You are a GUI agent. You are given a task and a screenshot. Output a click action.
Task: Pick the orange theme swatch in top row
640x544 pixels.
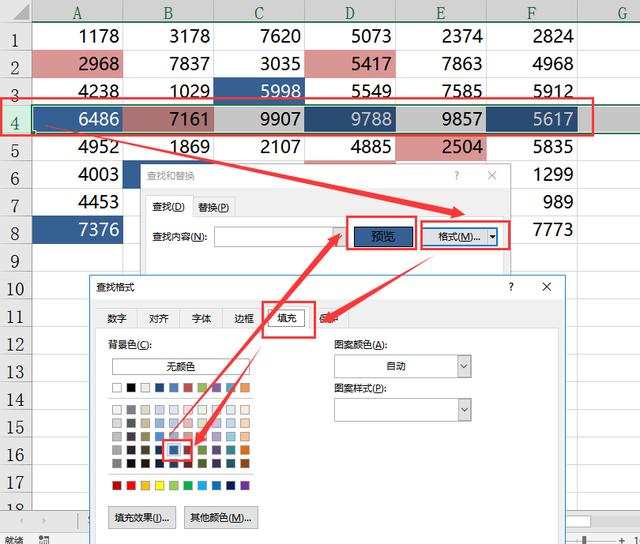245,388
